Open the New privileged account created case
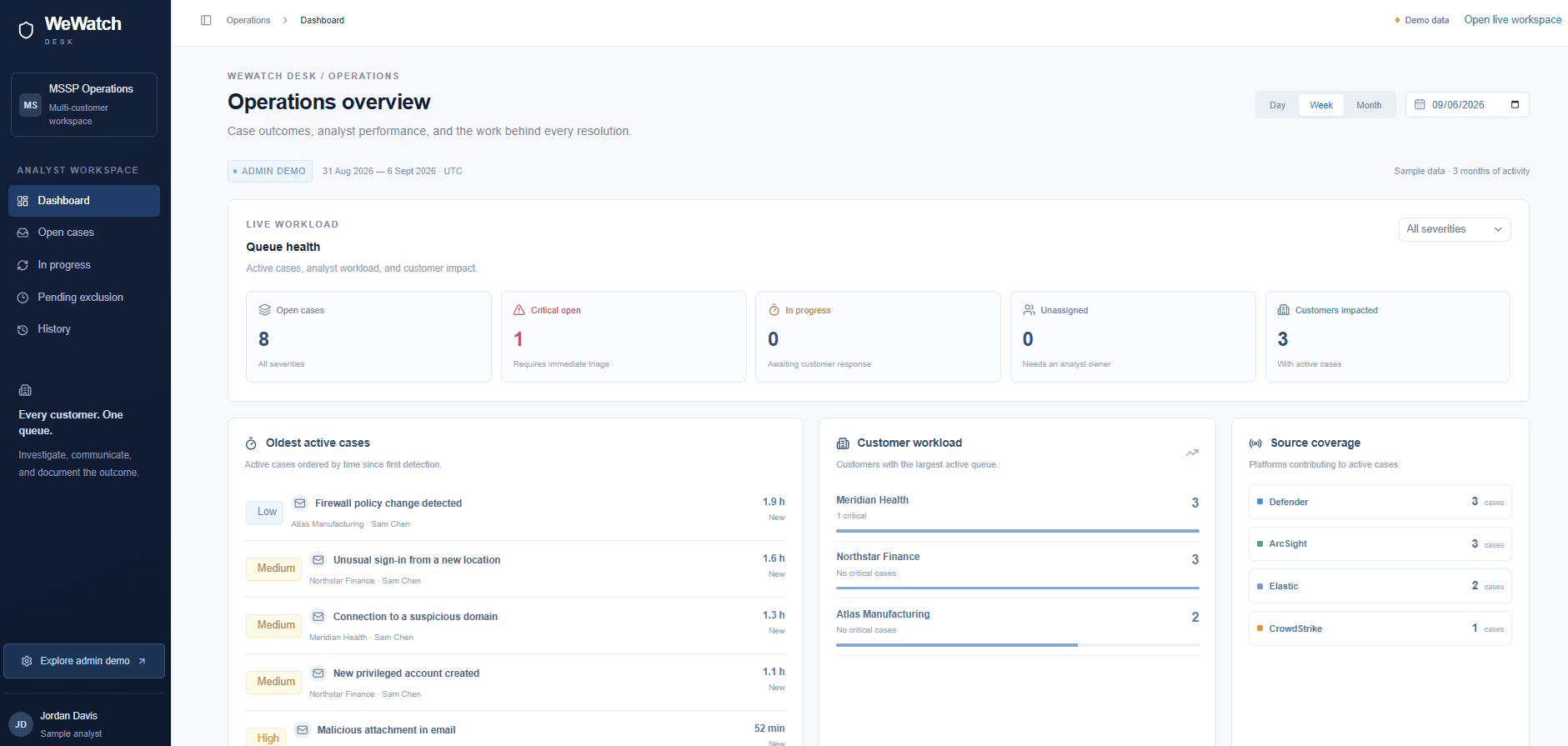Image resolution: width=1568 pixels, height=746 pixels. 515,683
